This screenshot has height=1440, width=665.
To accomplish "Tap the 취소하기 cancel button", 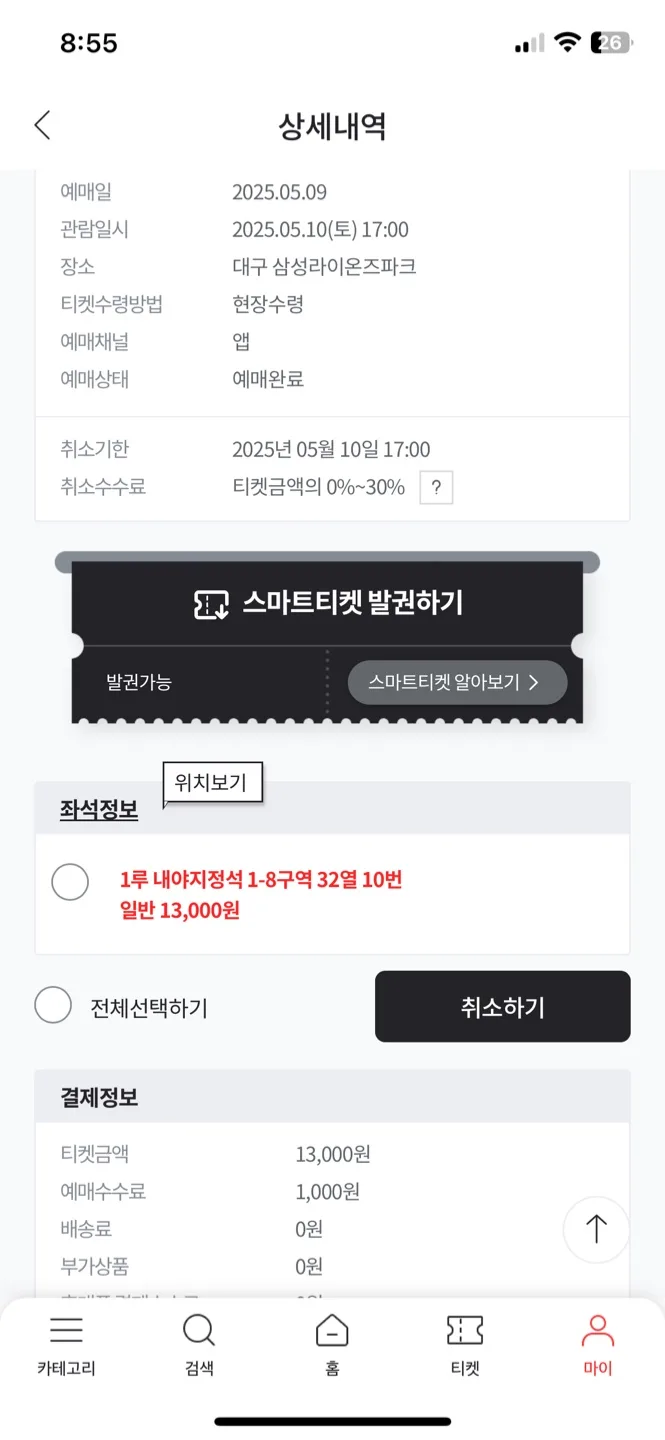I will (503, 1007).
